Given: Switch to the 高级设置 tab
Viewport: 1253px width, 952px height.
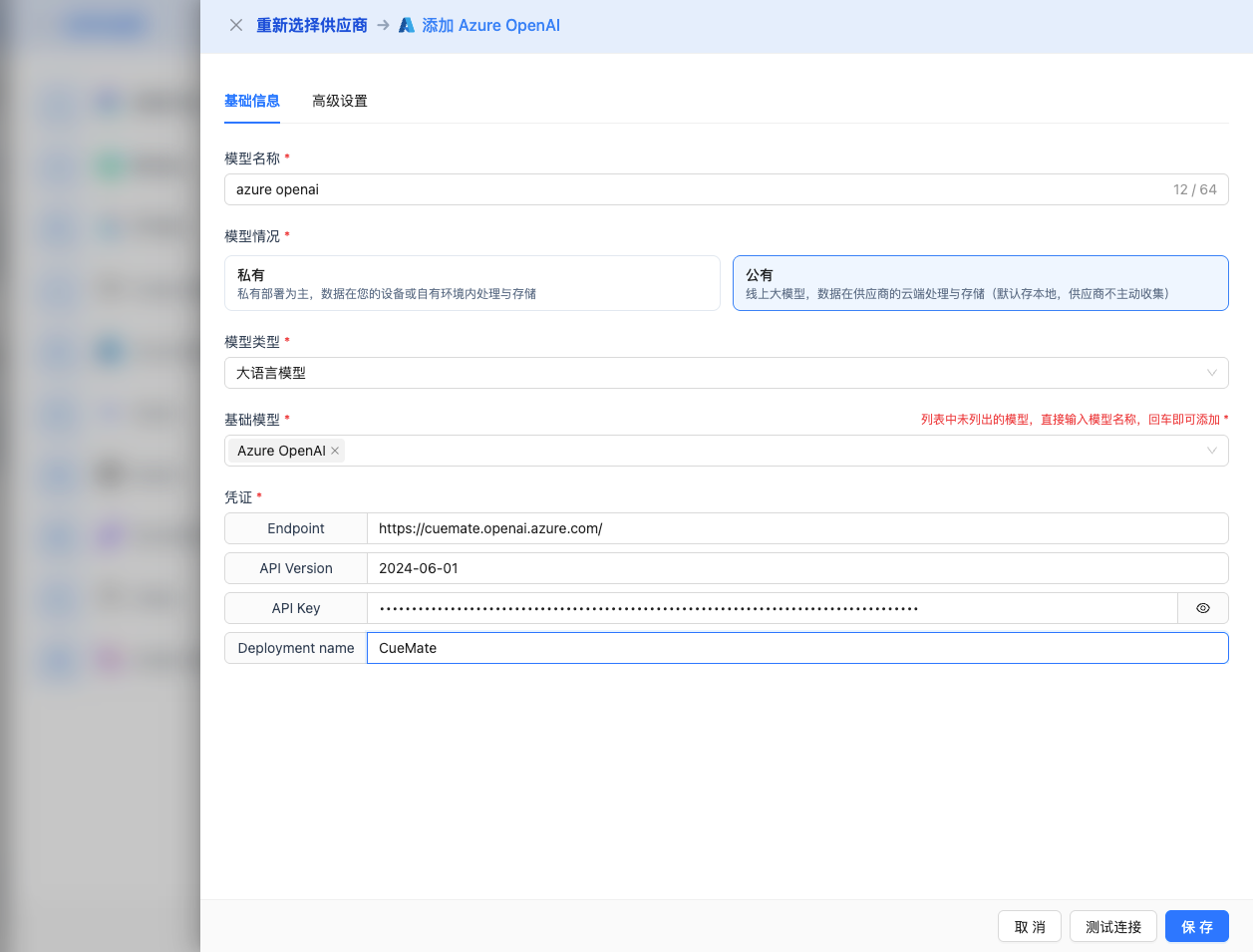Looking at the screenshot, I should 340,101.
